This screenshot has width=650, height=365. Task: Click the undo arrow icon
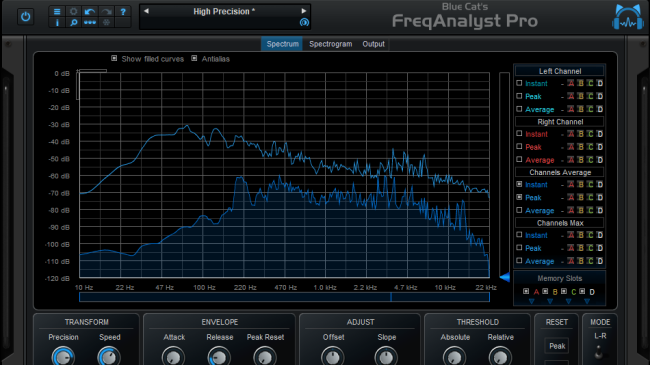pos(90,12)
